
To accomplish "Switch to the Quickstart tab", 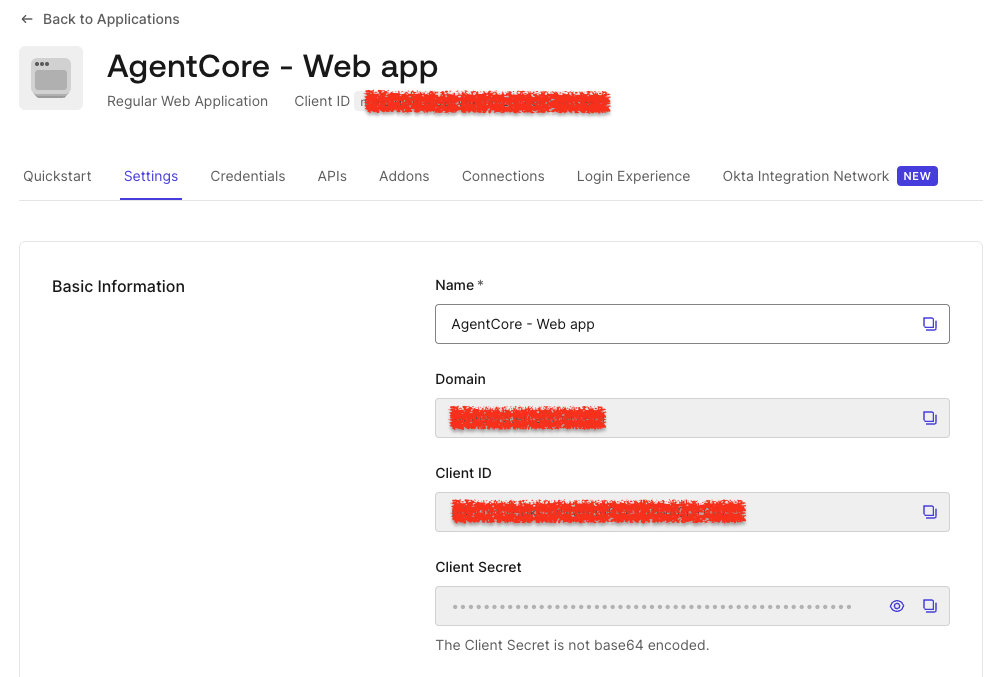I will pos(57,176).
